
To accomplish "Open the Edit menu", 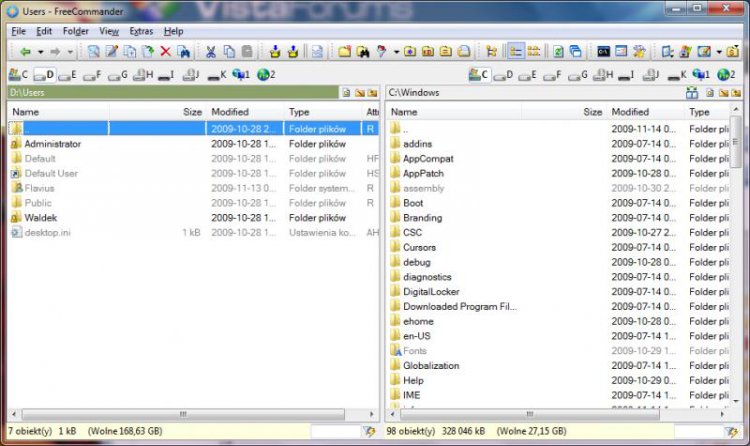I will pyautogui.click(x=44, y=31).
